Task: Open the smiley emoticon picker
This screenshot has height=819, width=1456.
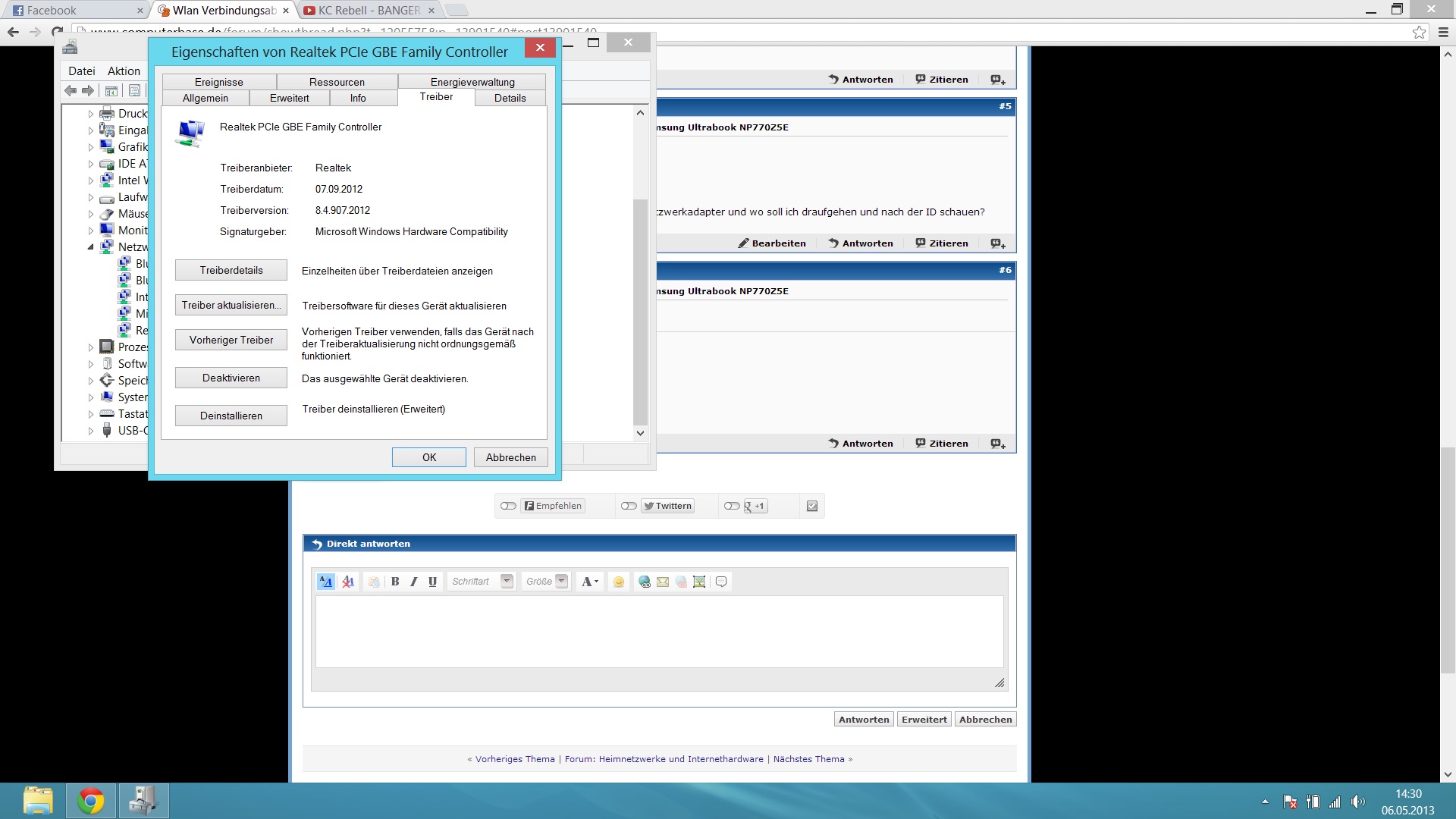Action: 619,582
